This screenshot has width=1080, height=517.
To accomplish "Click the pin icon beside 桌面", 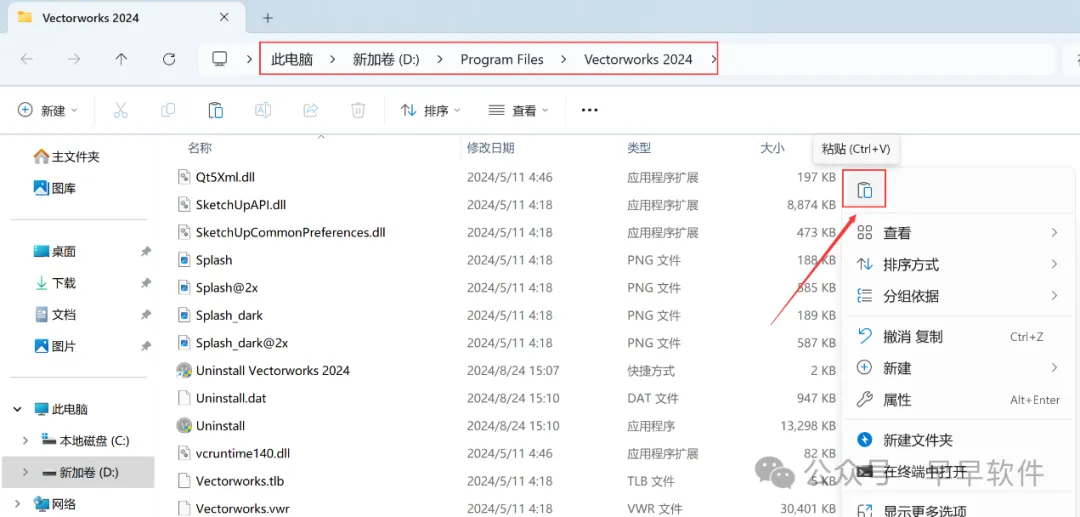I will pyautogui.click(x=145, y=252).
